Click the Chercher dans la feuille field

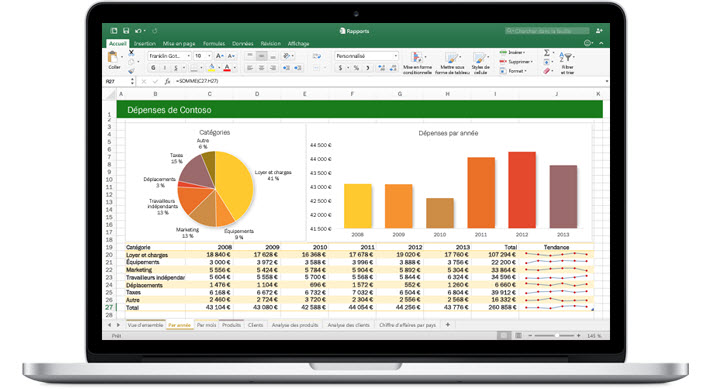coord(547,31)
